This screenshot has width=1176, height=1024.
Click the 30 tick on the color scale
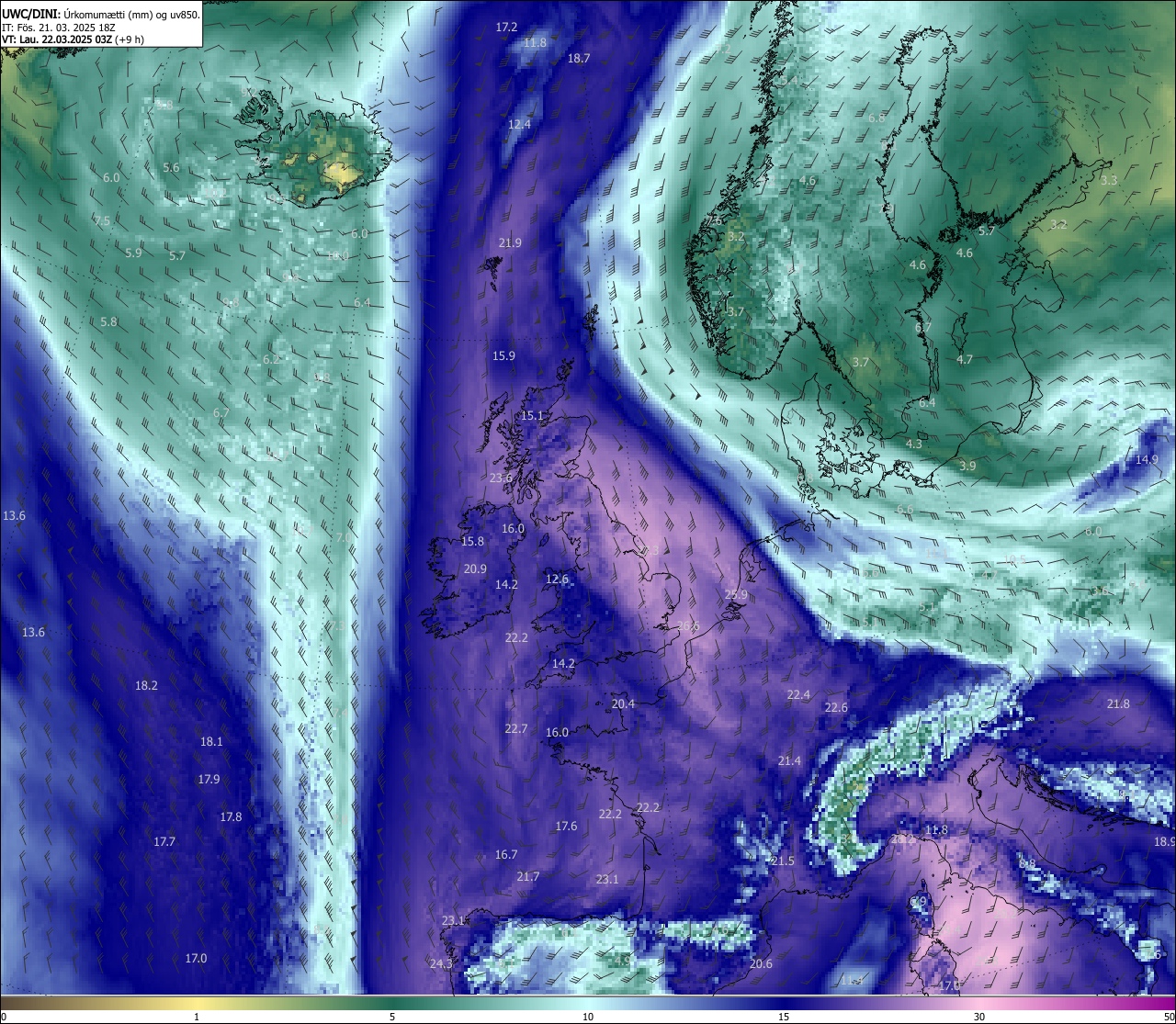(979, 1017)
